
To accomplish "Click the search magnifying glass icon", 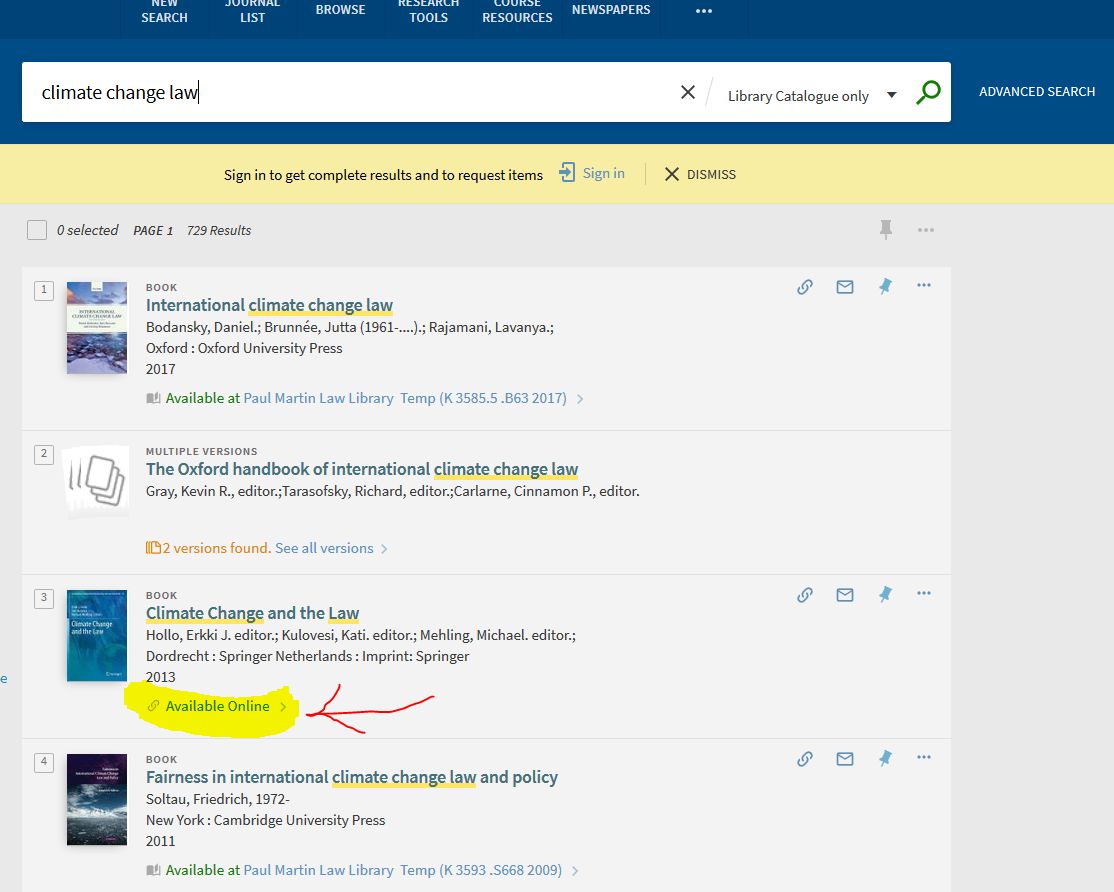I will click(928, 91).
